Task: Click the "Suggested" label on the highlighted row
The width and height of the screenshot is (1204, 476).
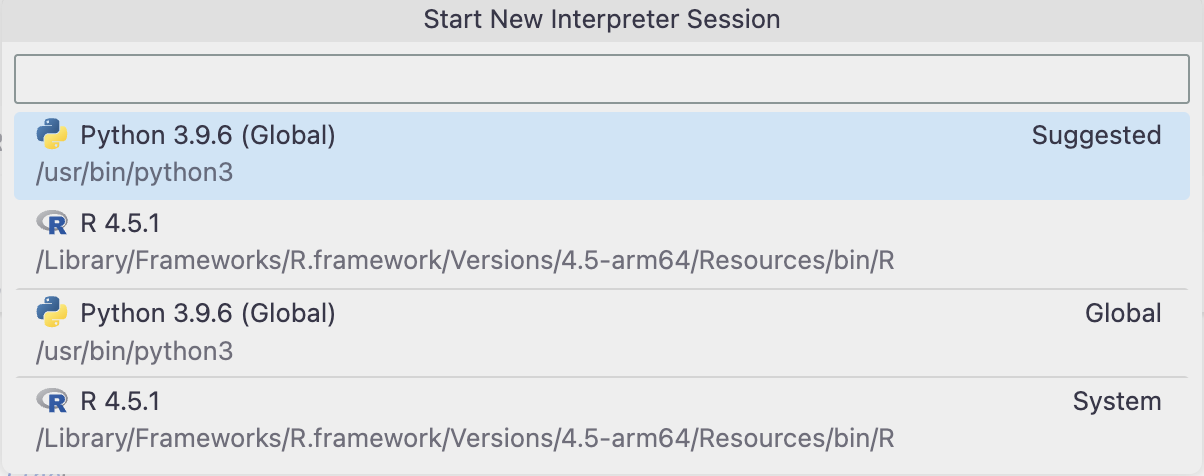Action: click(1096, 135)
